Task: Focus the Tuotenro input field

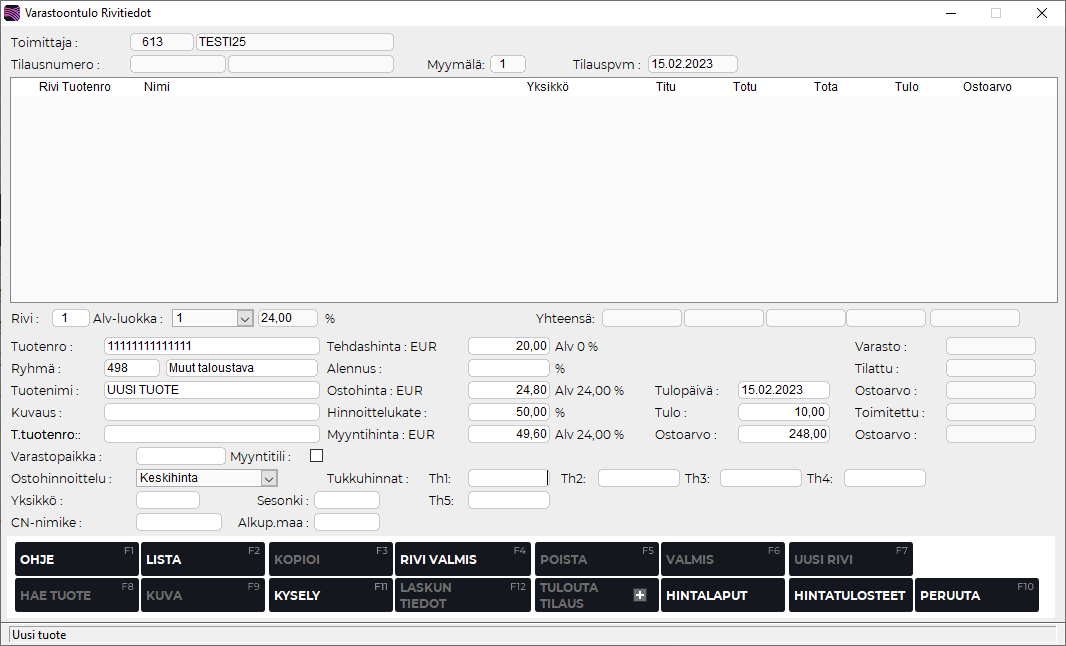Action: [210, 346]
